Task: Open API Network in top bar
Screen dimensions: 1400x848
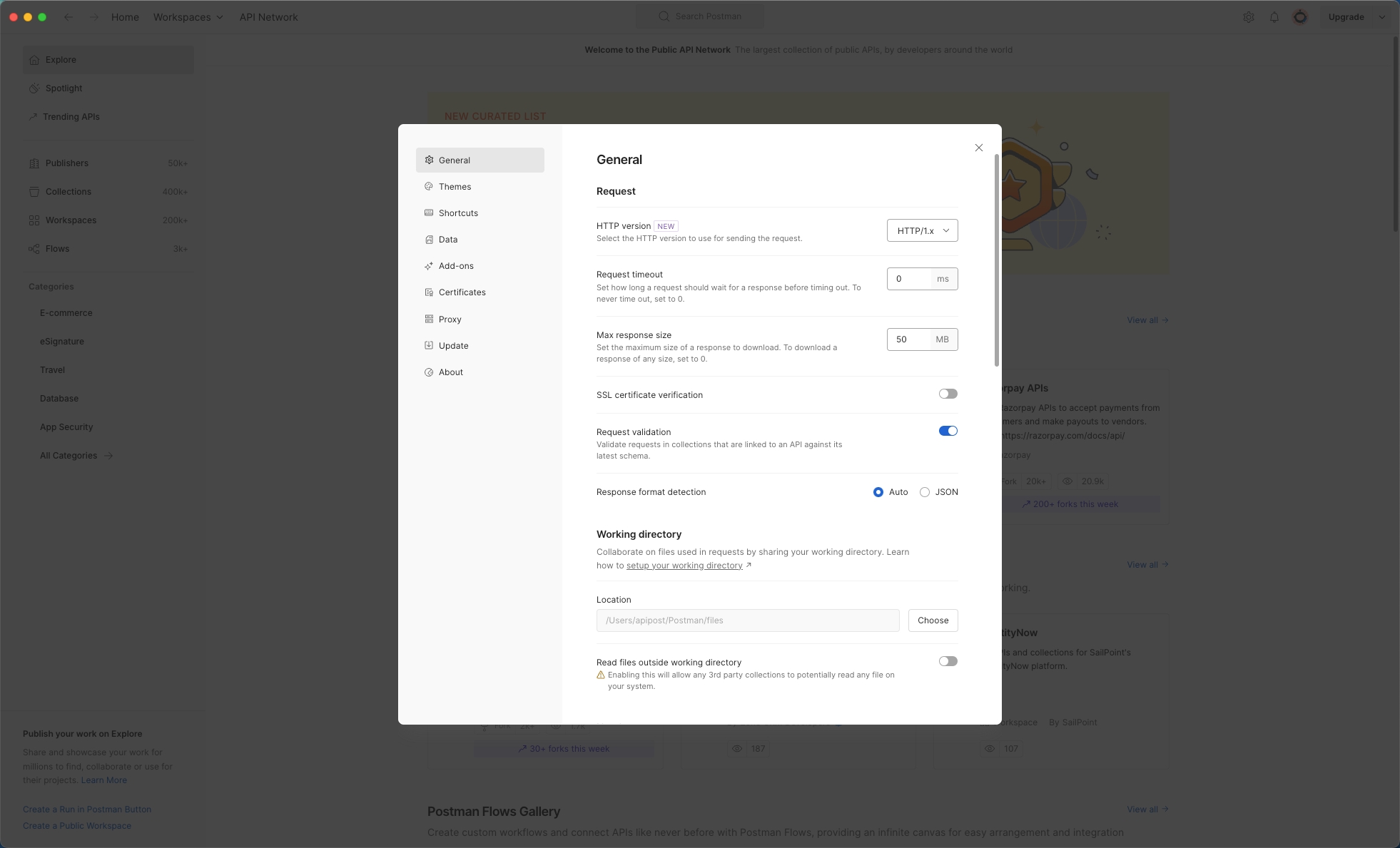Action: pyautogui.click(x=268, y=17)
